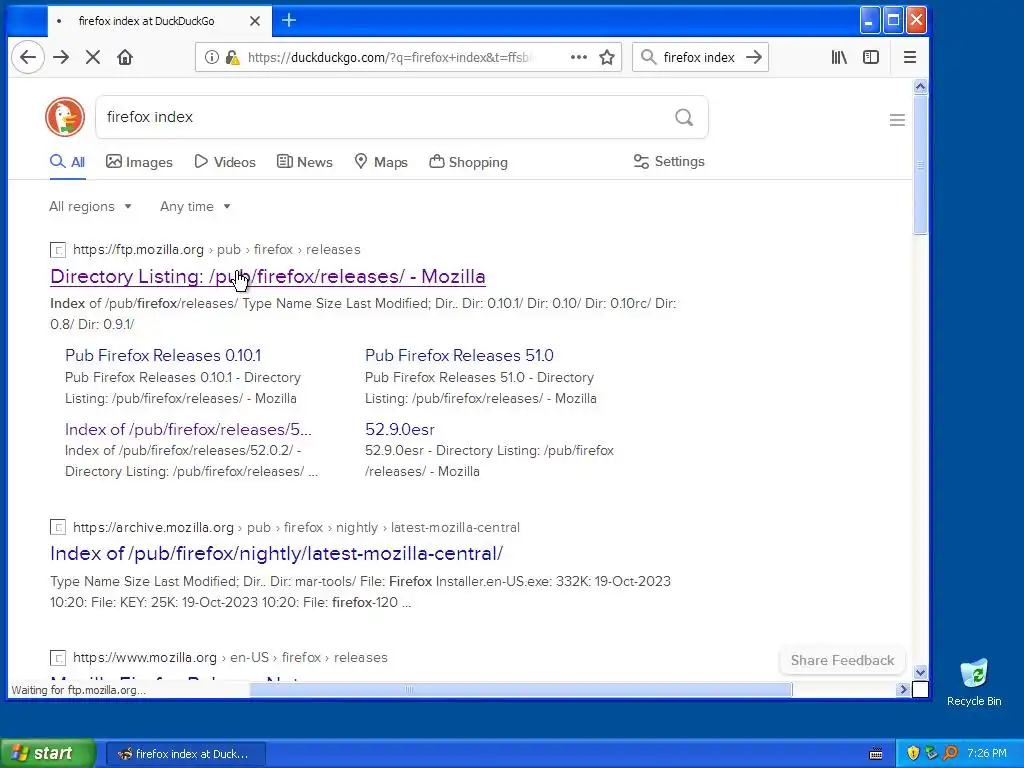Click the 7:26 PM clock in the tray
The height and width of the screenshot is (768, 1024).
click(987, 754)
